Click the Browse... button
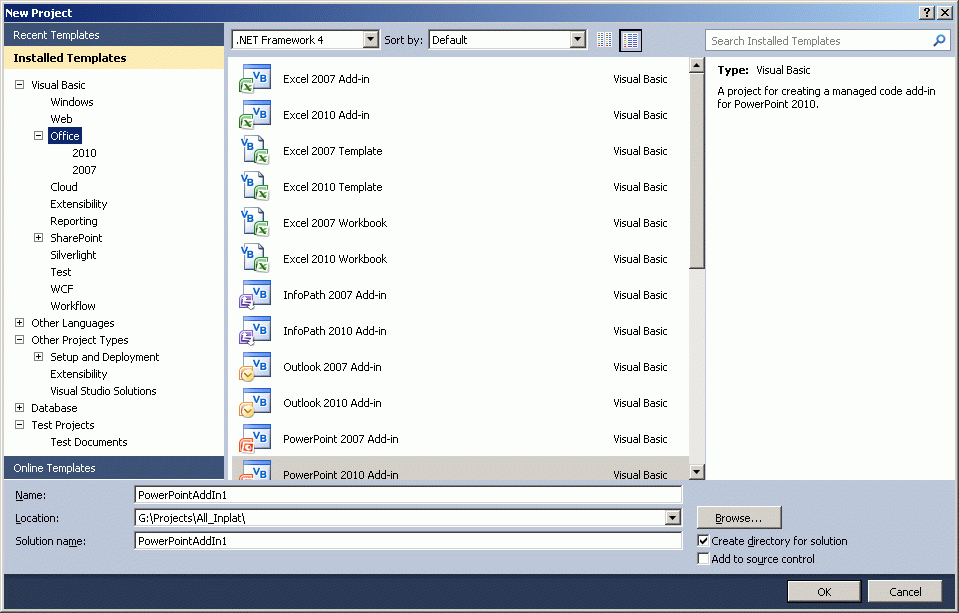The width and height of the screenshot is (959, 613). [x=739, y=518]
